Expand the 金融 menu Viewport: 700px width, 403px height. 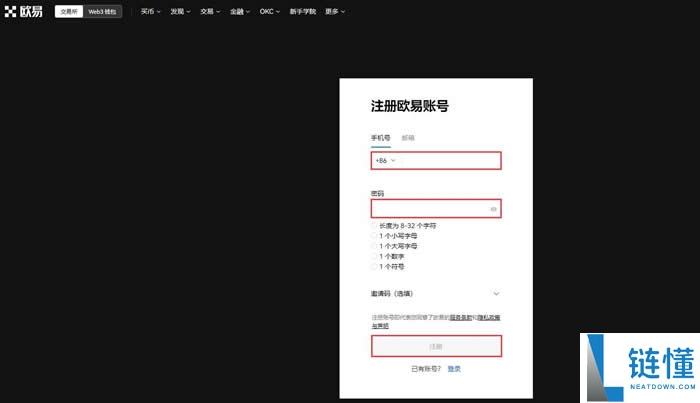click(240, 12)
